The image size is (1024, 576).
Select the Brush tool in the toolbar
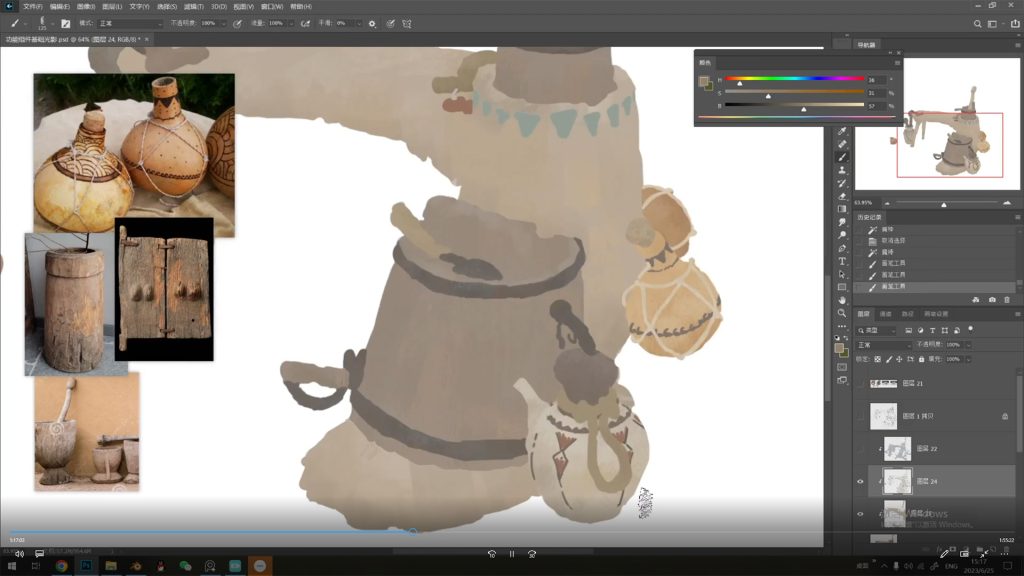[842, 157]
